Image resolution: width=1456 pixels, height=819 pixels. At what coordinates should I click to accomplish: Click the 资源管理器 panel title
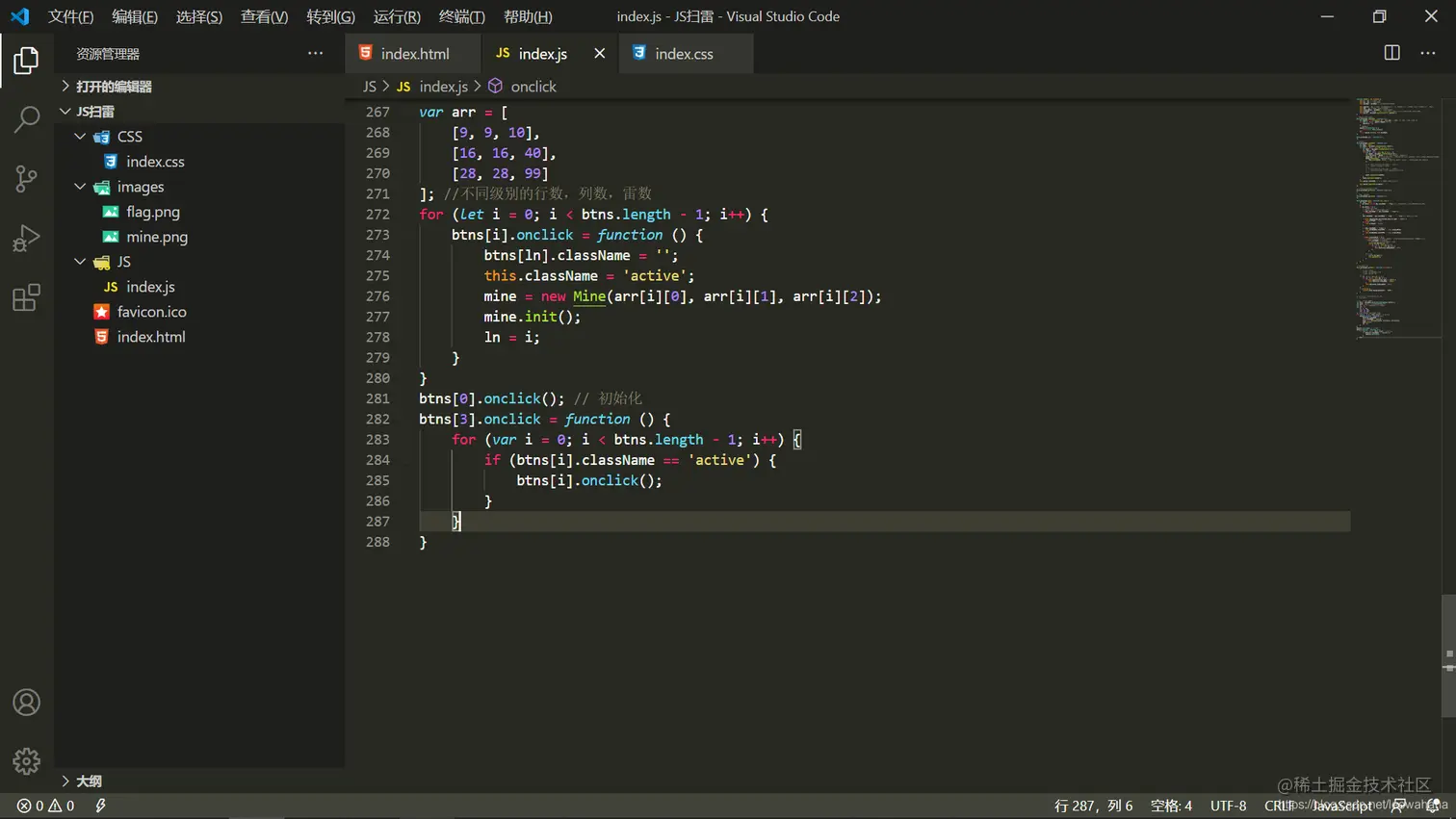108,54
